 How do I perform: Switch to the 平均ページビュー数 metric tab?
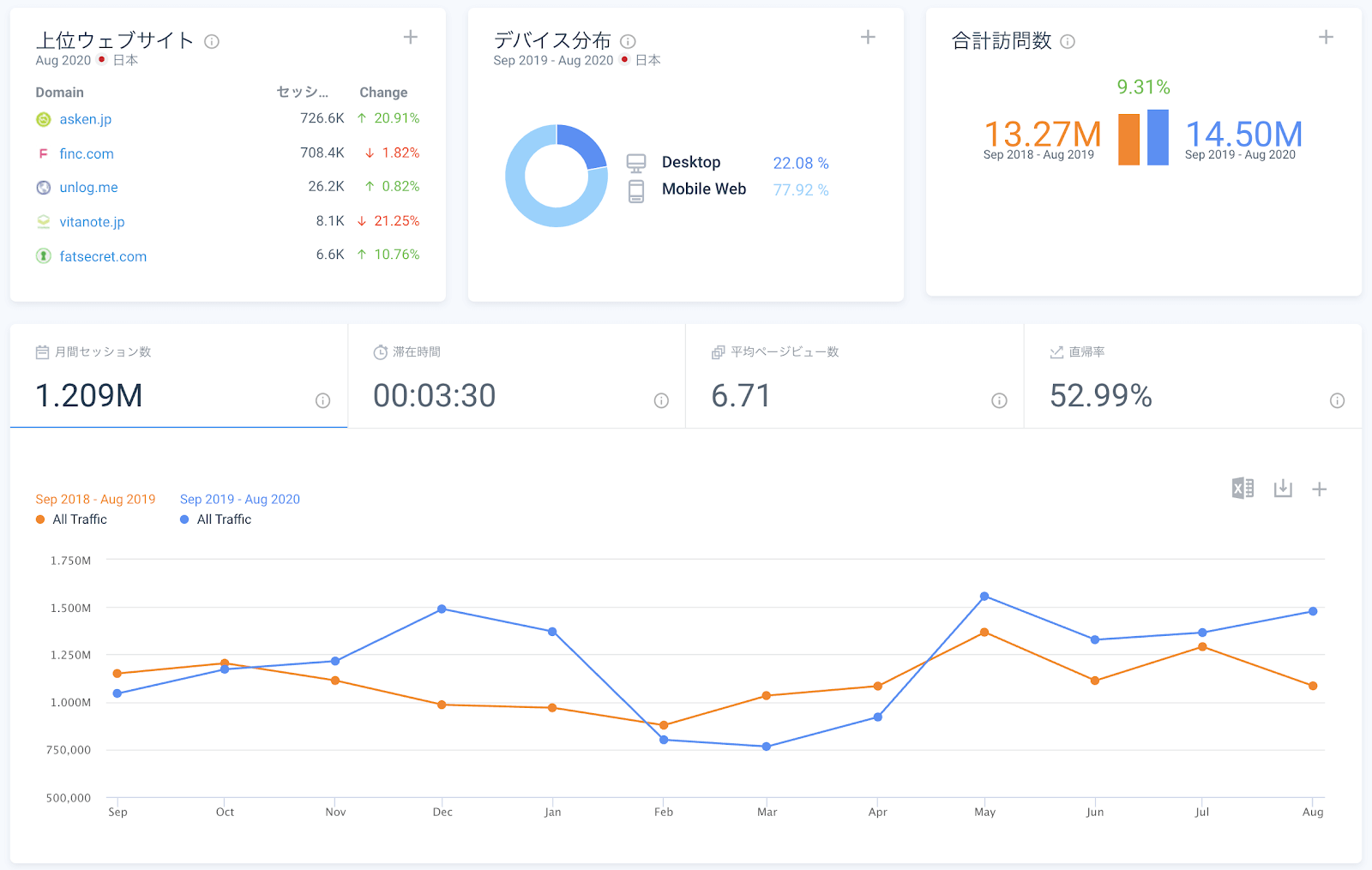click(x=855, y=376)
